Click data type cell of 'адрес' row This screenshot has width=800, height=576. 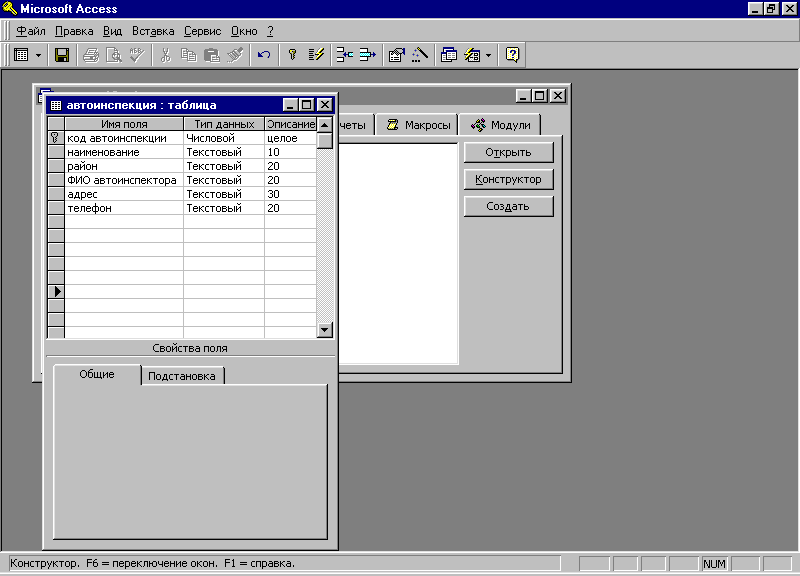coord(224,194)
